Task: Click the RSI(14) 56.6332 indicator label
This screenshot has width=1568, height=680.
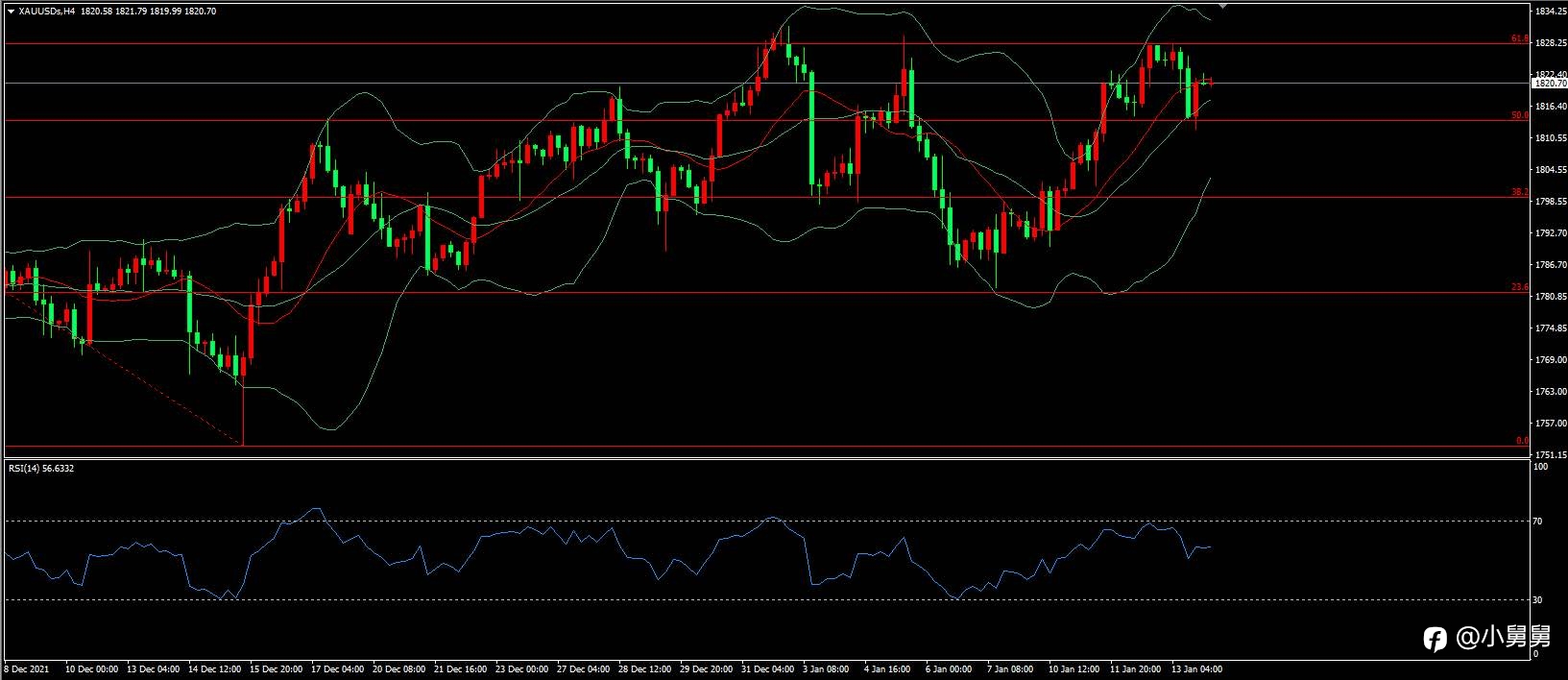Action: tap(41, 469)
